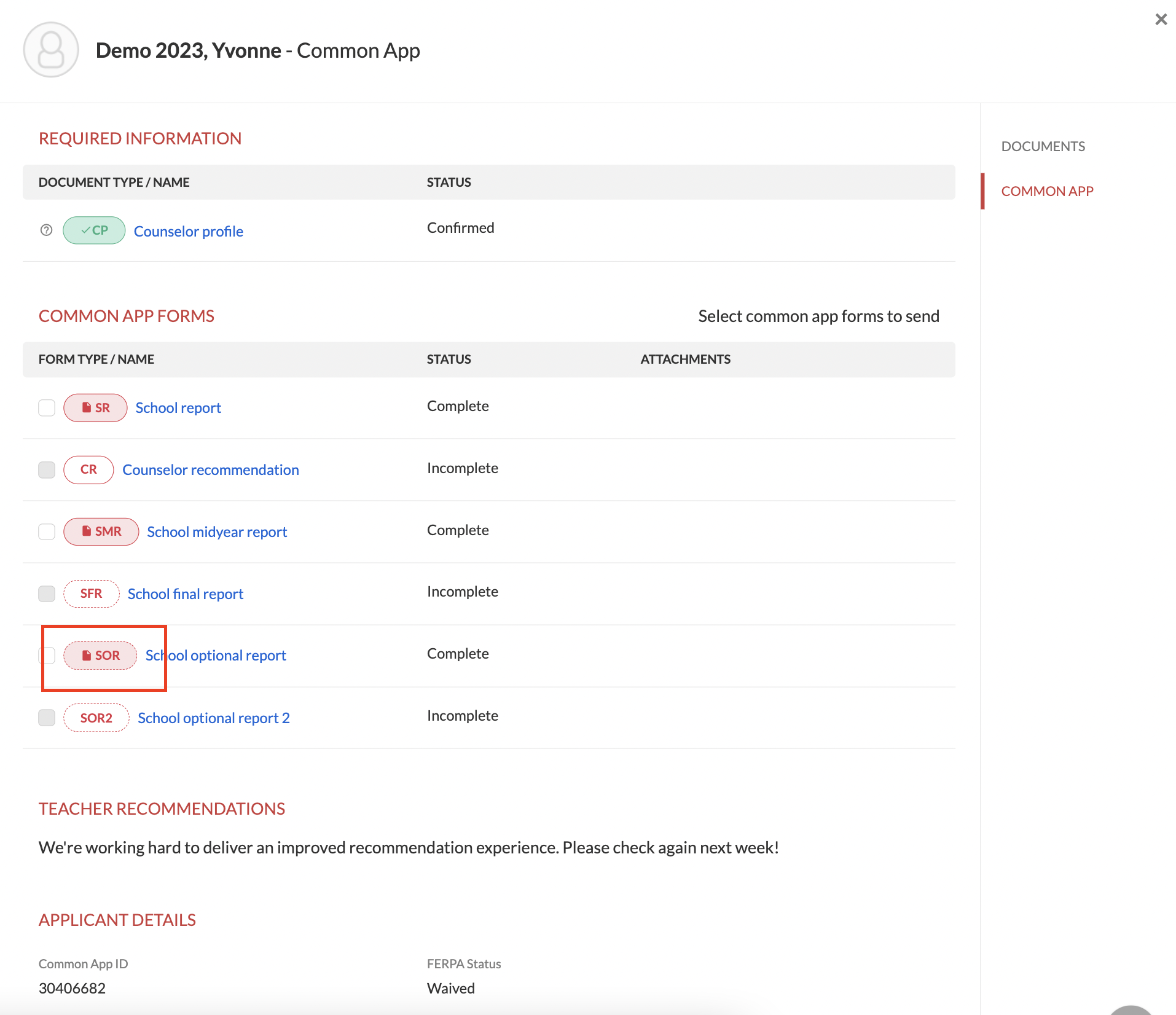Click the green CP badge
The height and width of the screenshot is (1015, 1176).
94,230
